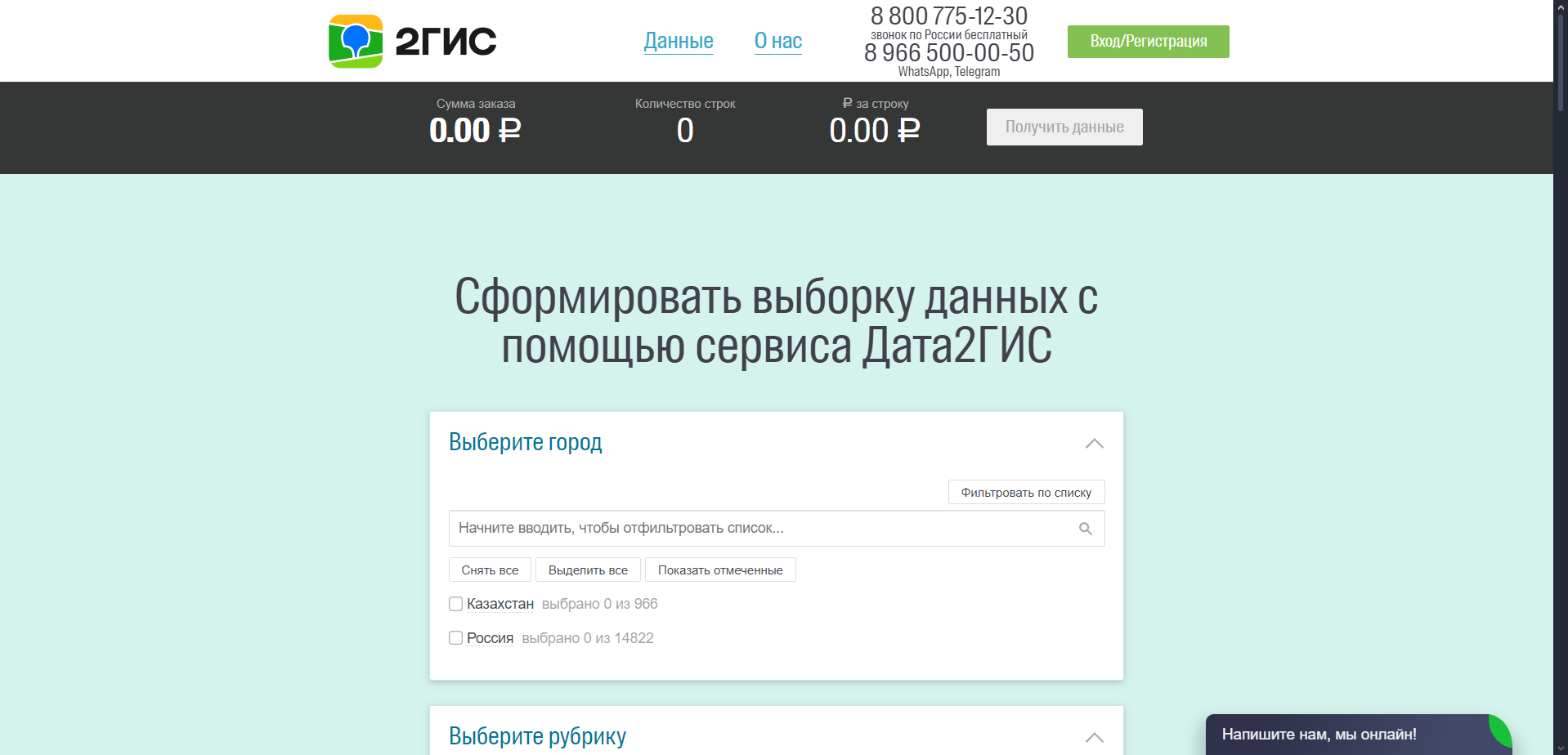Open the Данные menu link
This screenshot has width=1568, height=755.
pos(679,41)
